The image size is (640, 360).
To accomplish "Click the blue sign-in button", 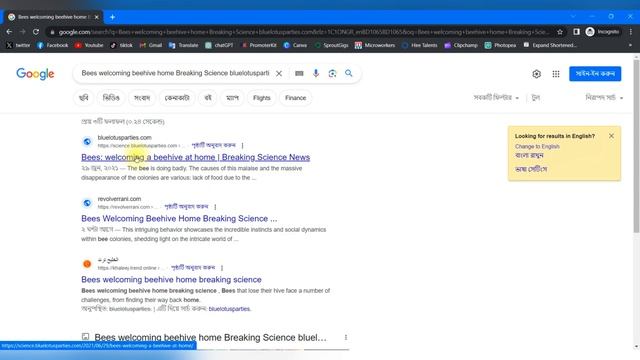I will point(595,74).
